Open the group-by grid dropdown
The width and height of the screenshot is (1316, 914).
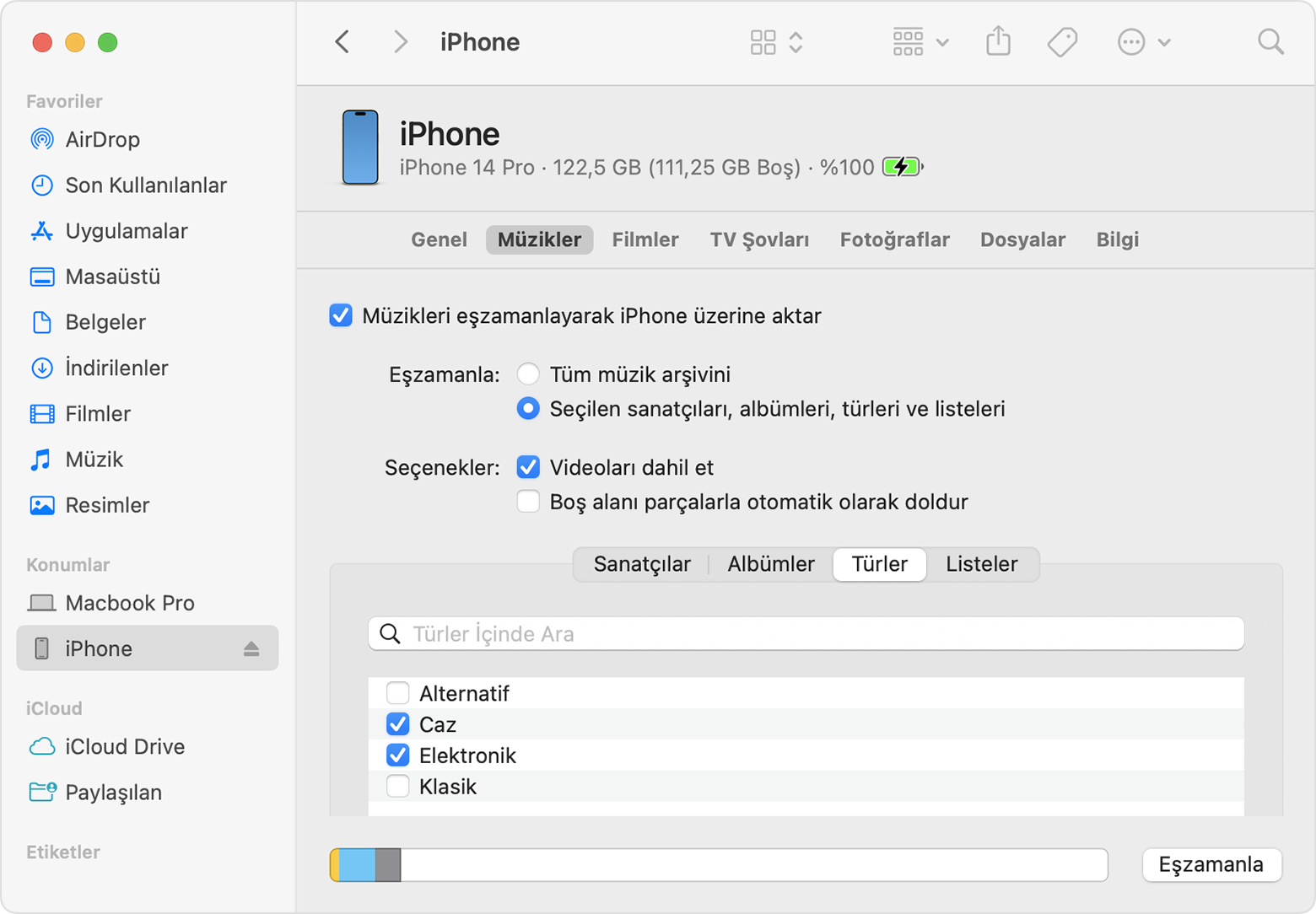pyautogui.click(x=920, y=41)
